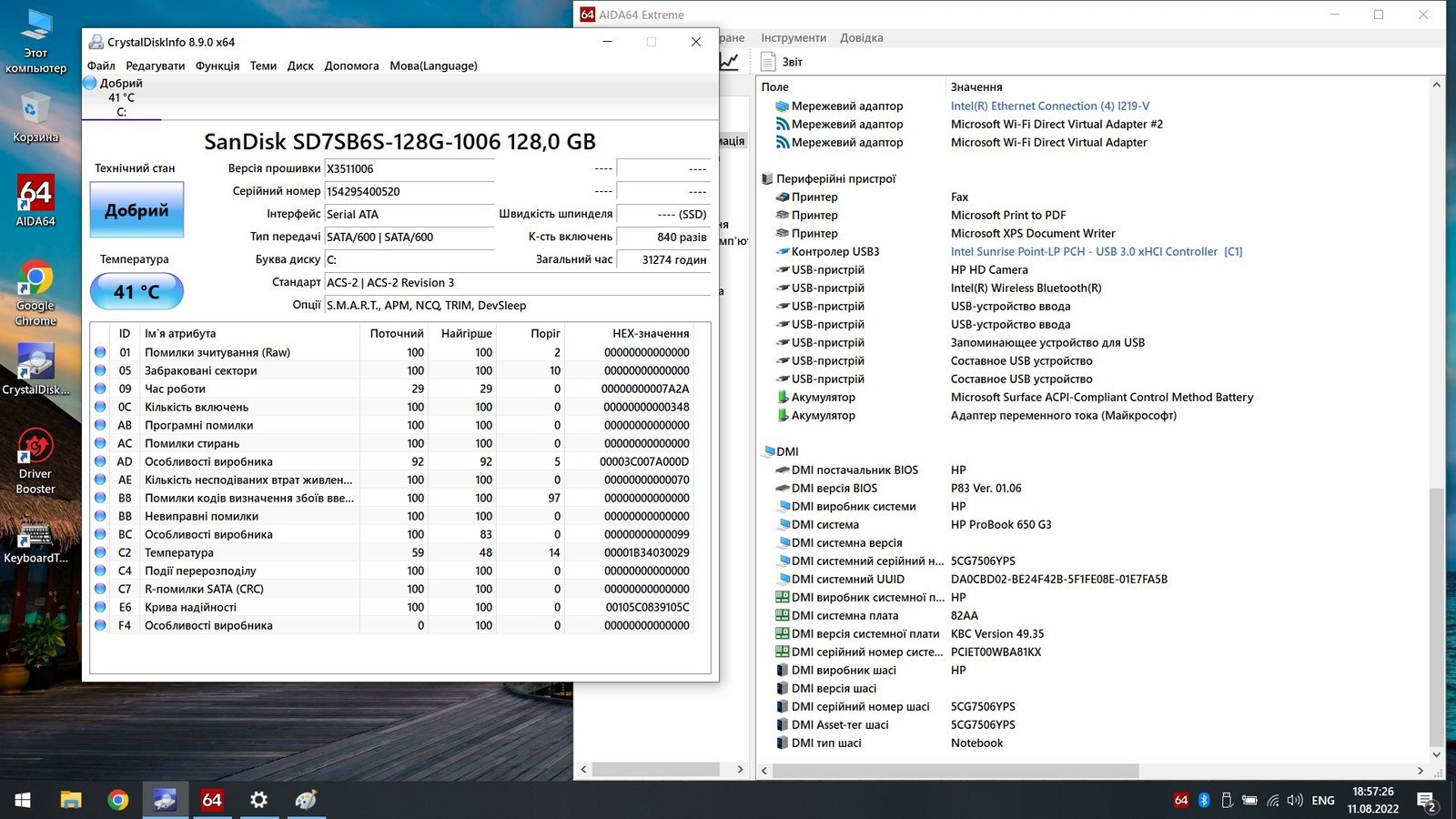Screen dimensions: 1456x819
Task: Open the CrystalDisk desktop shortcut
Action: coord(35,369)
